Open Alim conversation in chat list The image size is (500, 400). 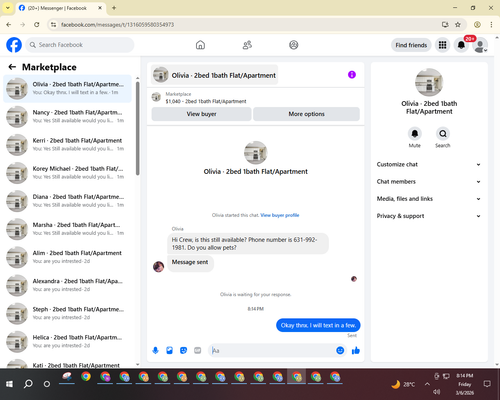(67, 257)
